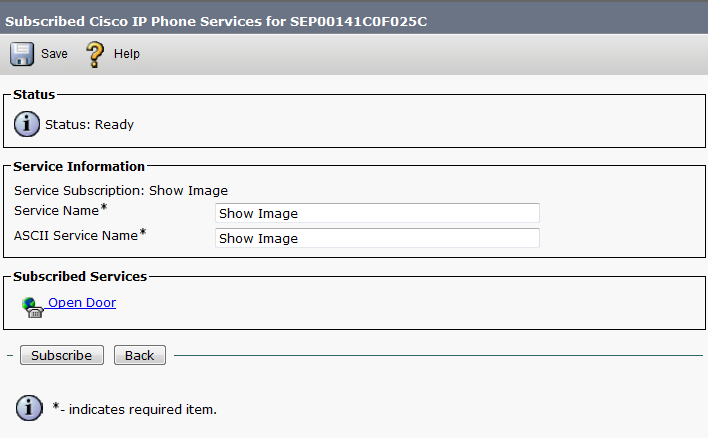Focus the Service Name text field
Screen dimensions: 708x438
(377, 213)
